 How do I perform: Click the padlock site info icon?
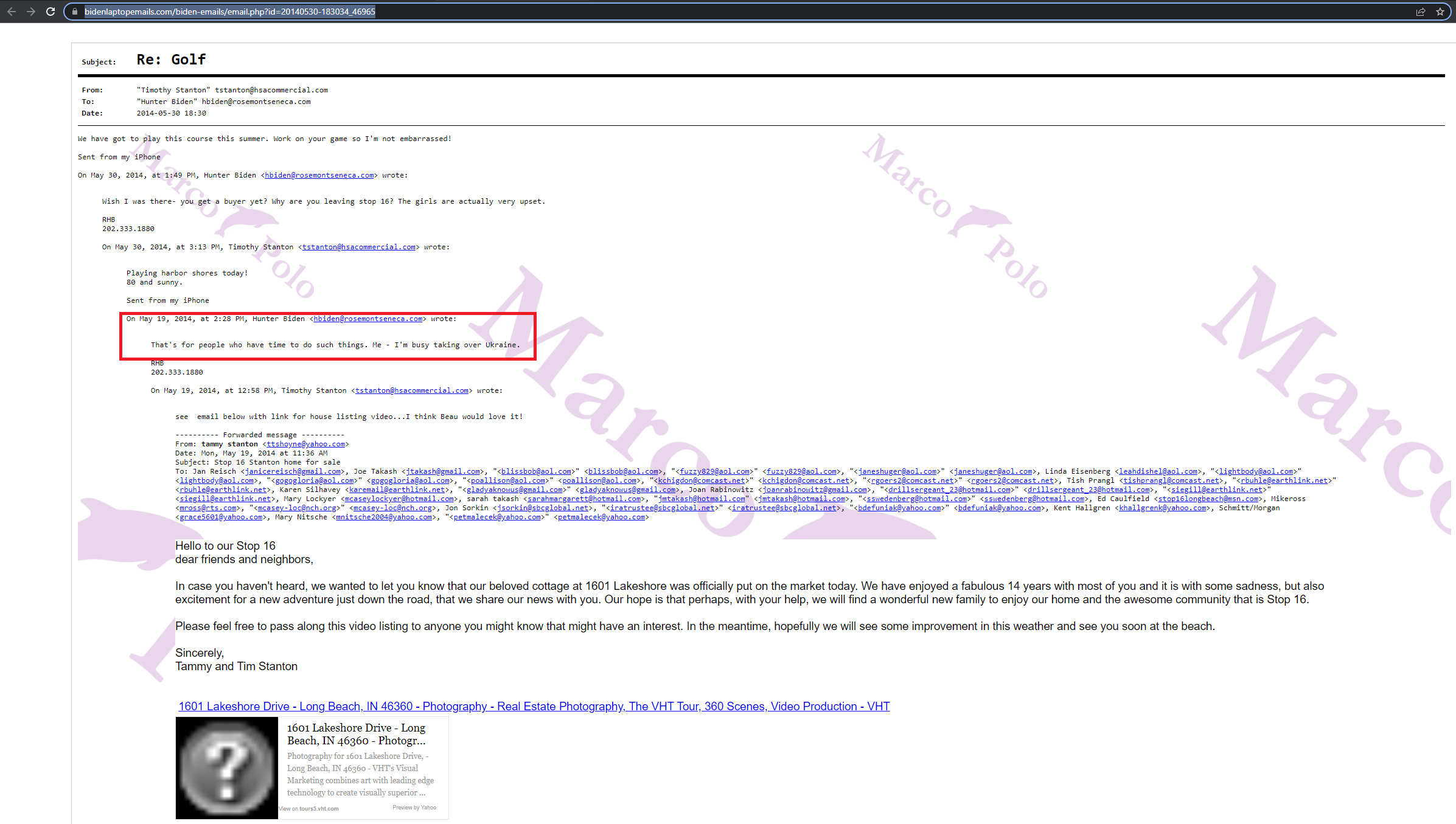click(x=75, y=12)
